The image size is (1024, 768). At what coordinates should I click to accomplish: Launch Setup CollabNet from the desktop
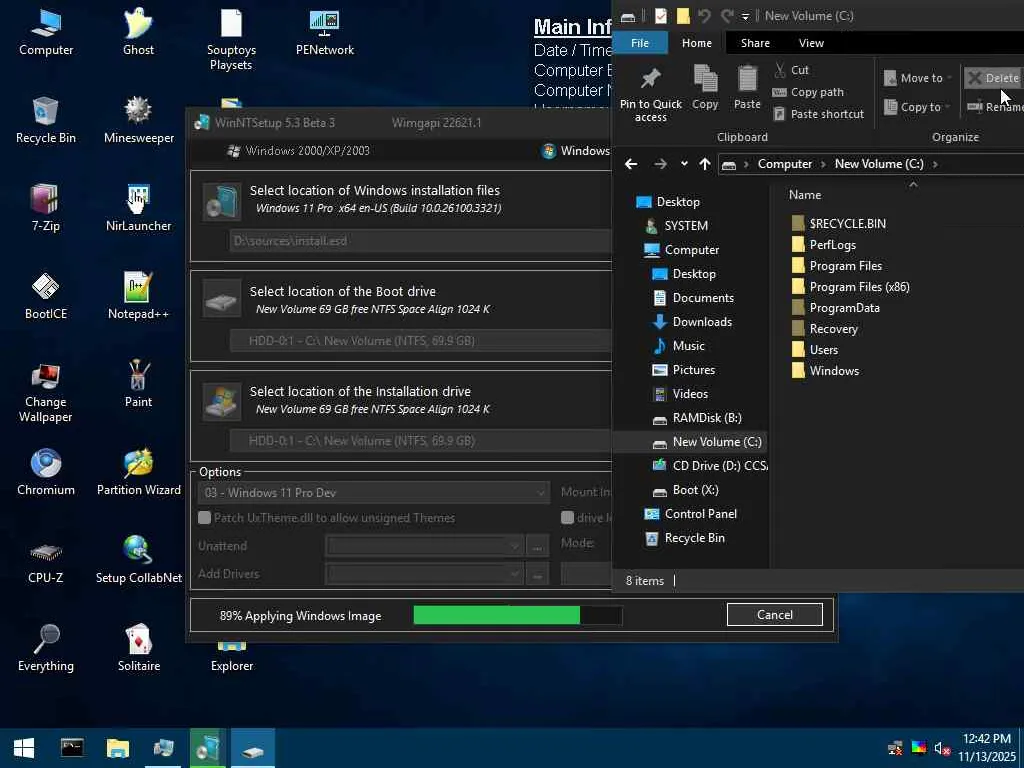[x=138, y=560]
